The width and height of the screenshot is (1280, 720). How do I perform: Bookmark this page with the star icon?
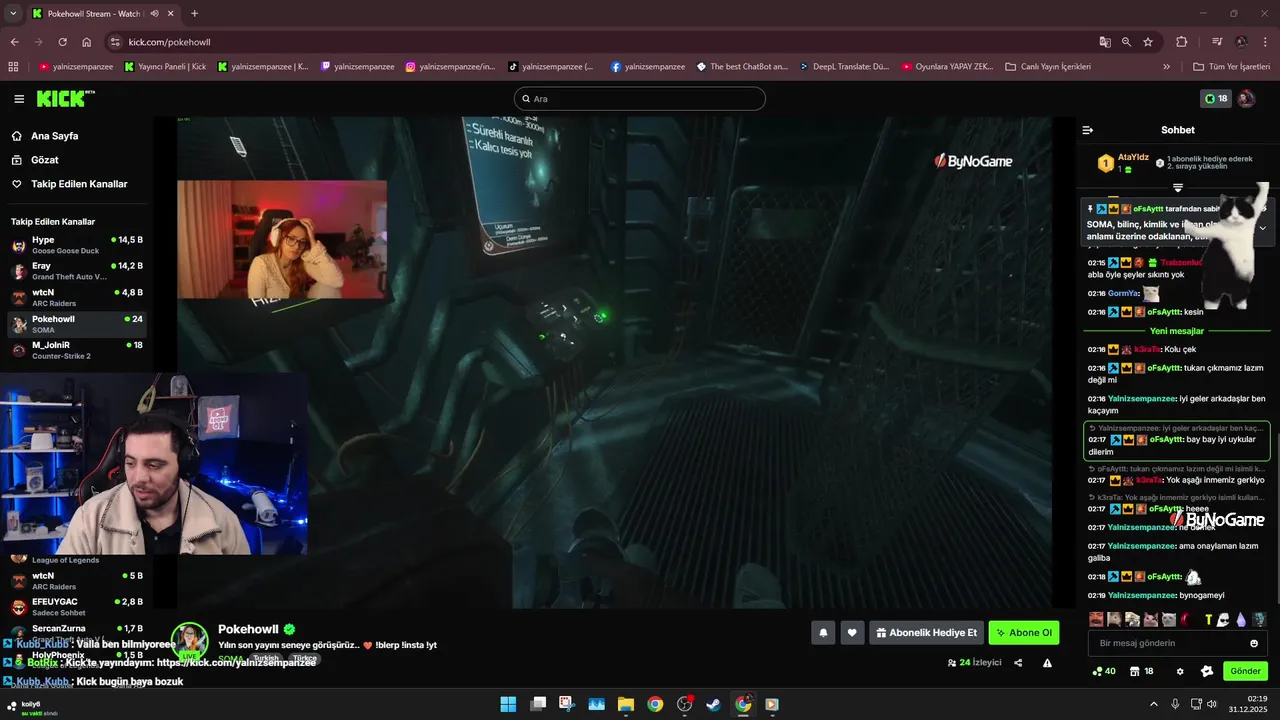1148,42
